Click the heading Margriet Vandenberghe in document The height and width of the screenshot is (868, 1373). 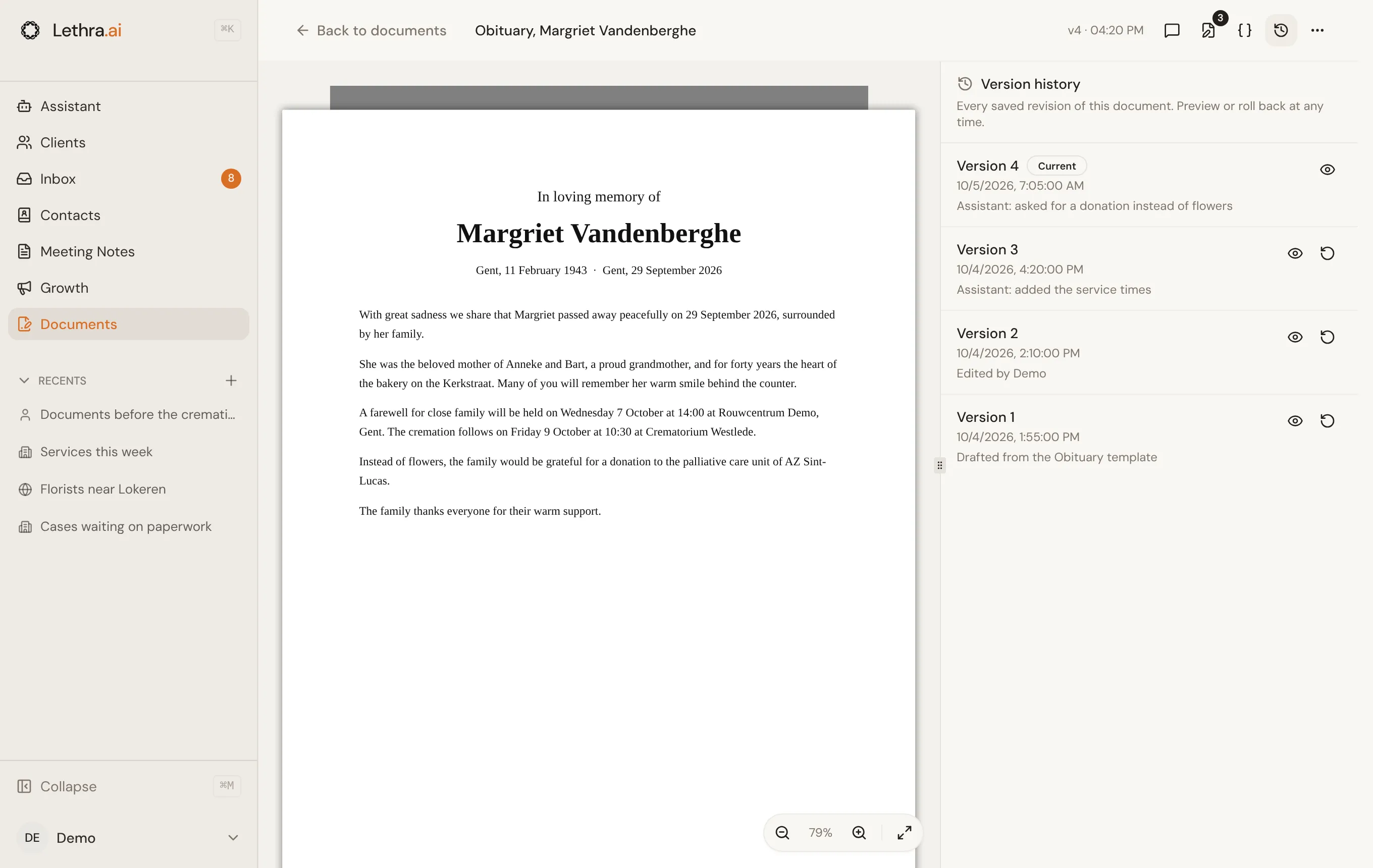coord(598,233)
